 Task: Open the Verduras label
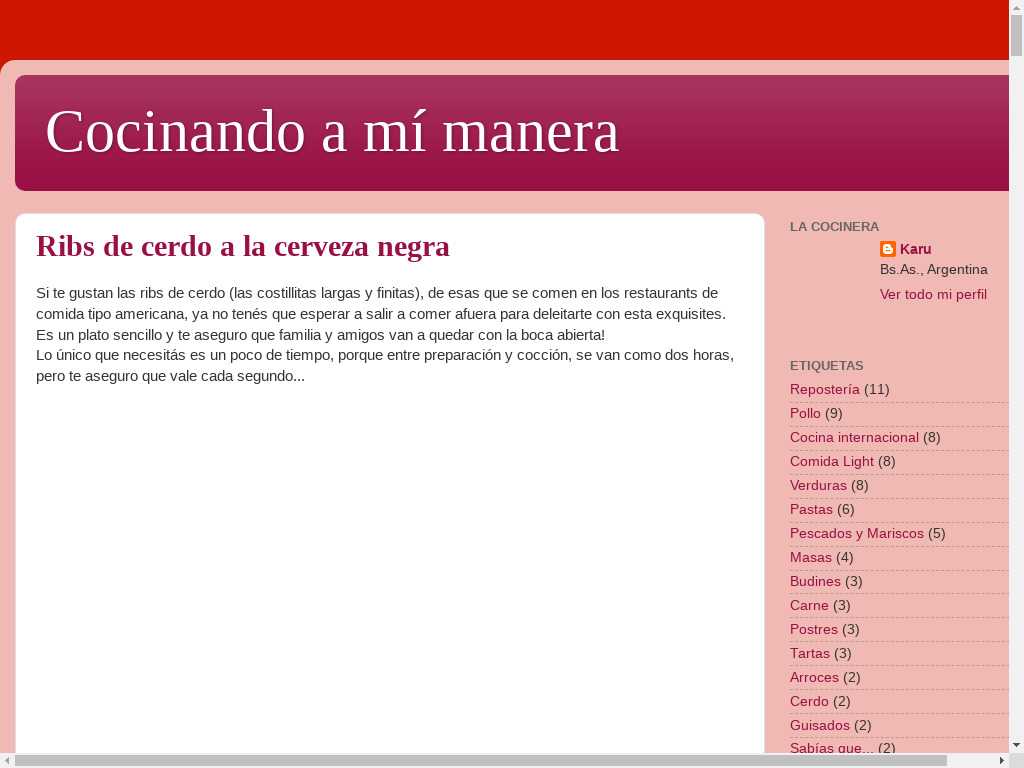click(818, 485)
